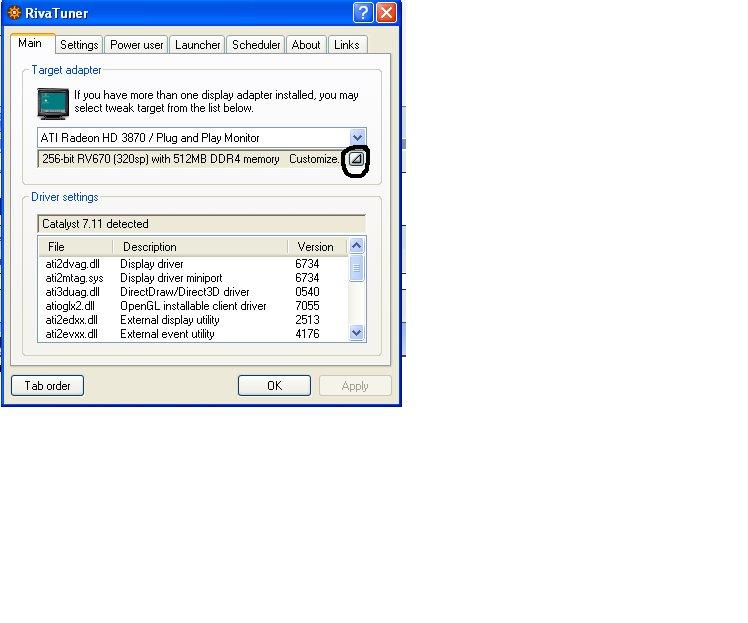This screenshot has height=623, width=748.
Task: Click the RivaTuner gear icon in title bar
Action: point(15,13)
